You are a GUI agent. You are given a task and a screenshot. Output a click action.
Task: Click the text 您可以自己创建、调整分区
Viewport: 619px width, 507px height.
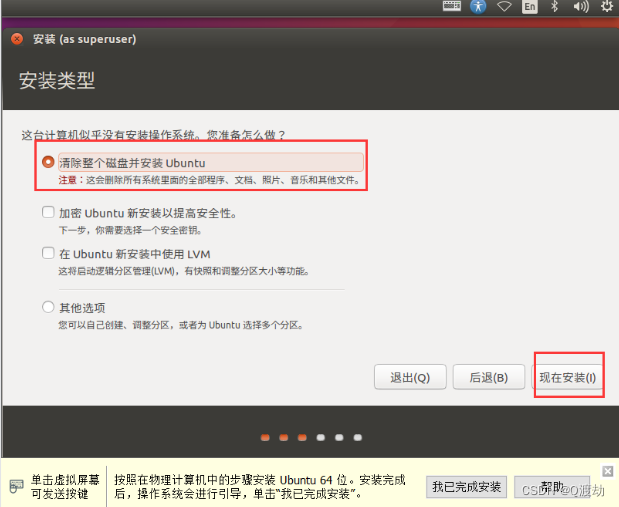[x=181, y=325]
